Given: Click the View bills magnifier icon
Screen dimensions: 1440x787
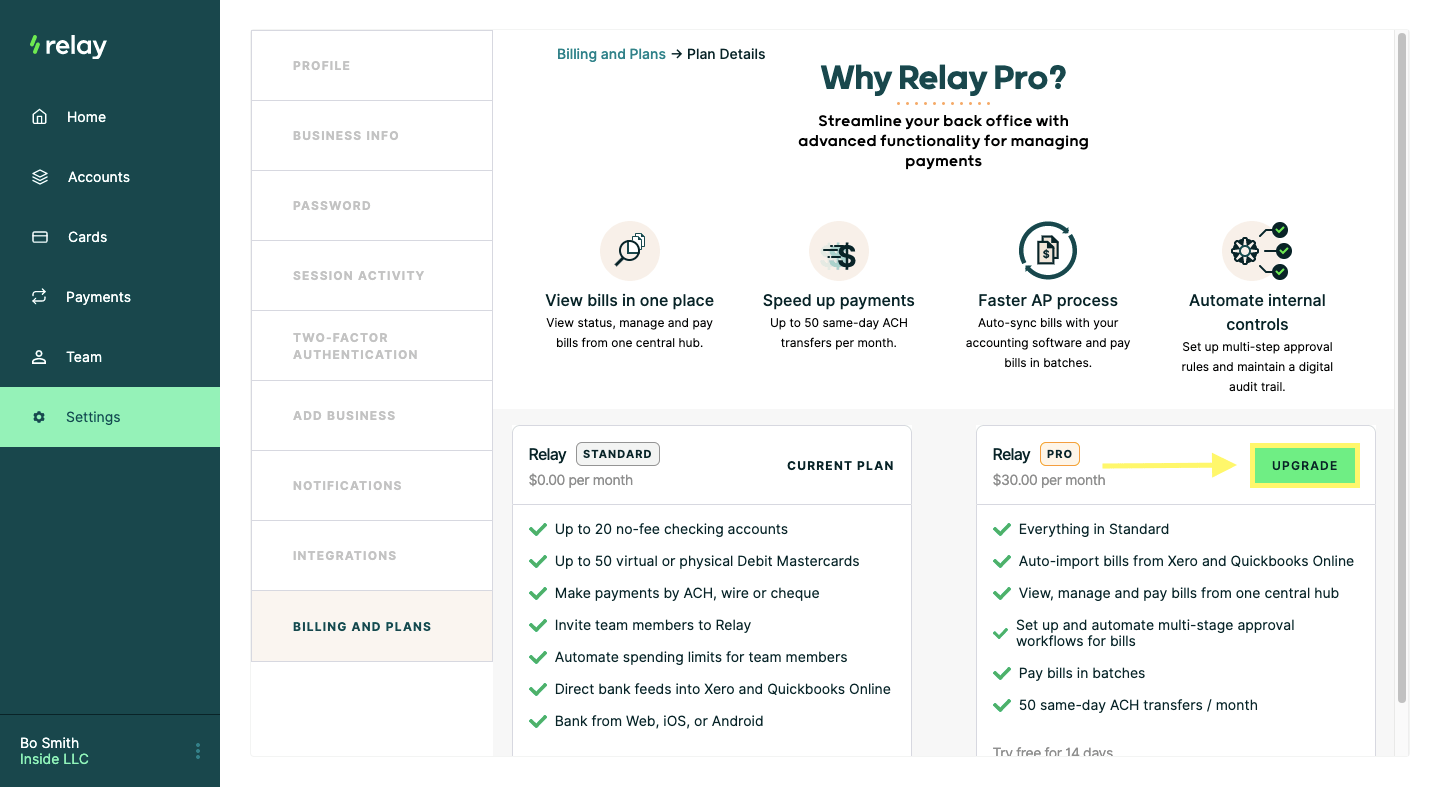Looking at the screenshot, I should tap(629, 250).
